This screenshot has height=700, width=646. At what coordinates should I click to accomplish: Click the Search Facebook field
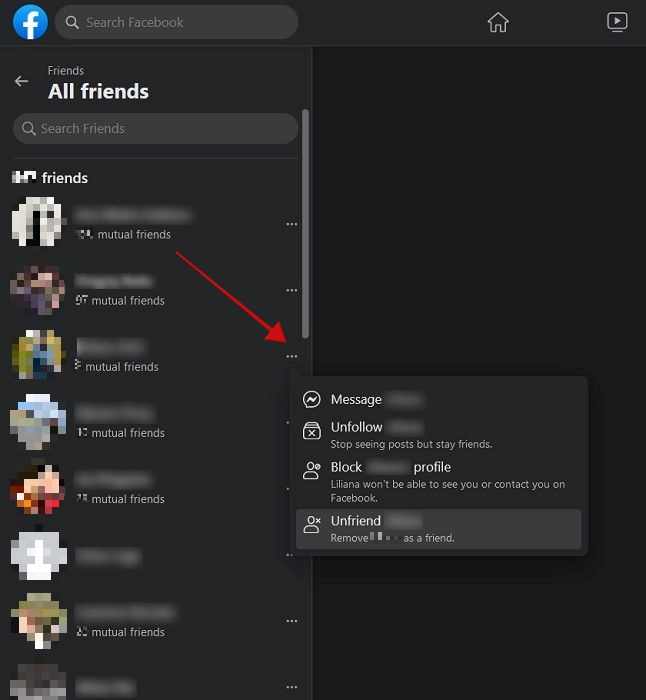point(176,22)
